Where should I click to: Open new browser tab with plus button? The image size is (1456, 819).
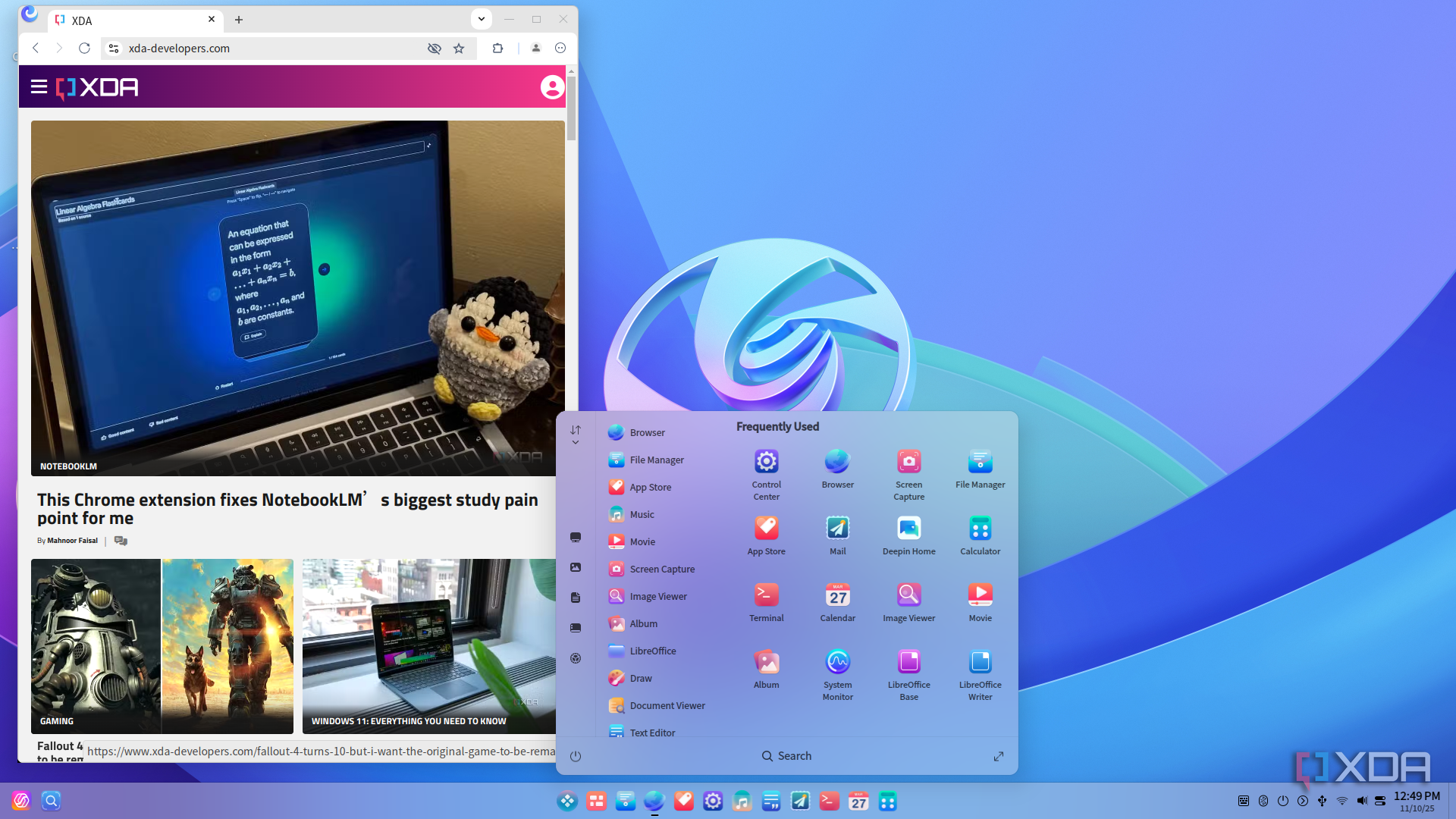[x=239, y=20]
